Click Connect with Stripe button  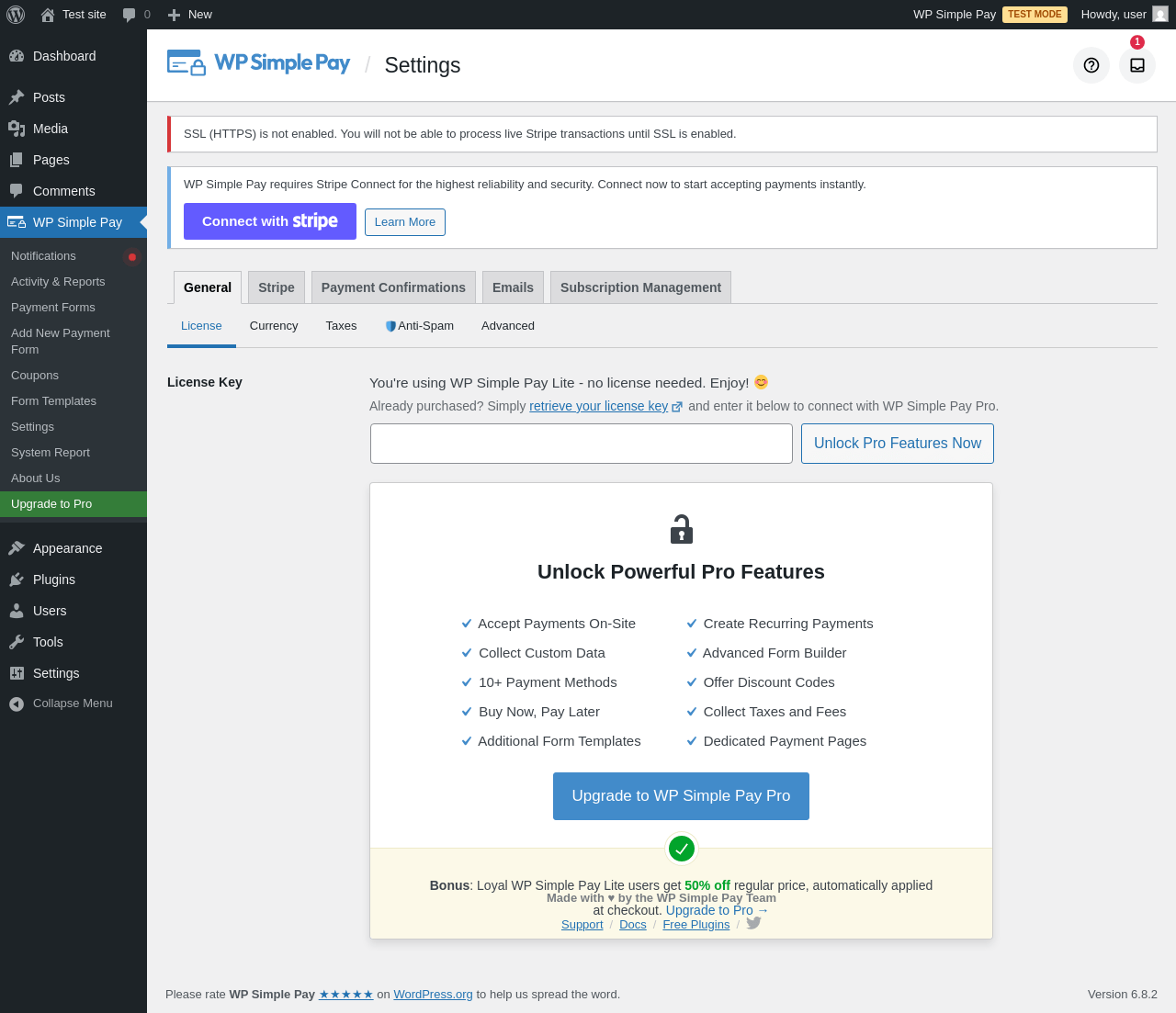[270, 221]
